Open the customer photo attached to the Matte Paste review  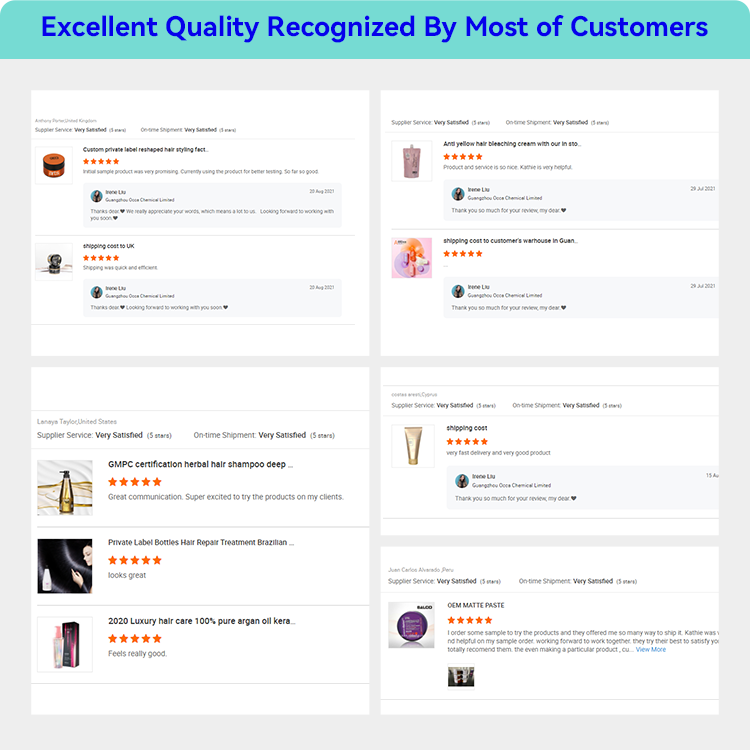click(x=461, y=677)
